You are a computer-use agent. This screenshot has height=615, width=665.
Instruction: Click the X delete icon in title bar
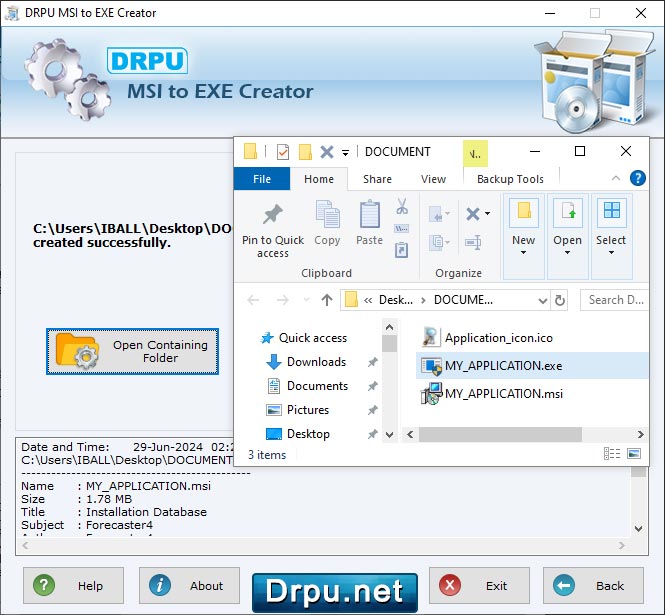[327, 152]
